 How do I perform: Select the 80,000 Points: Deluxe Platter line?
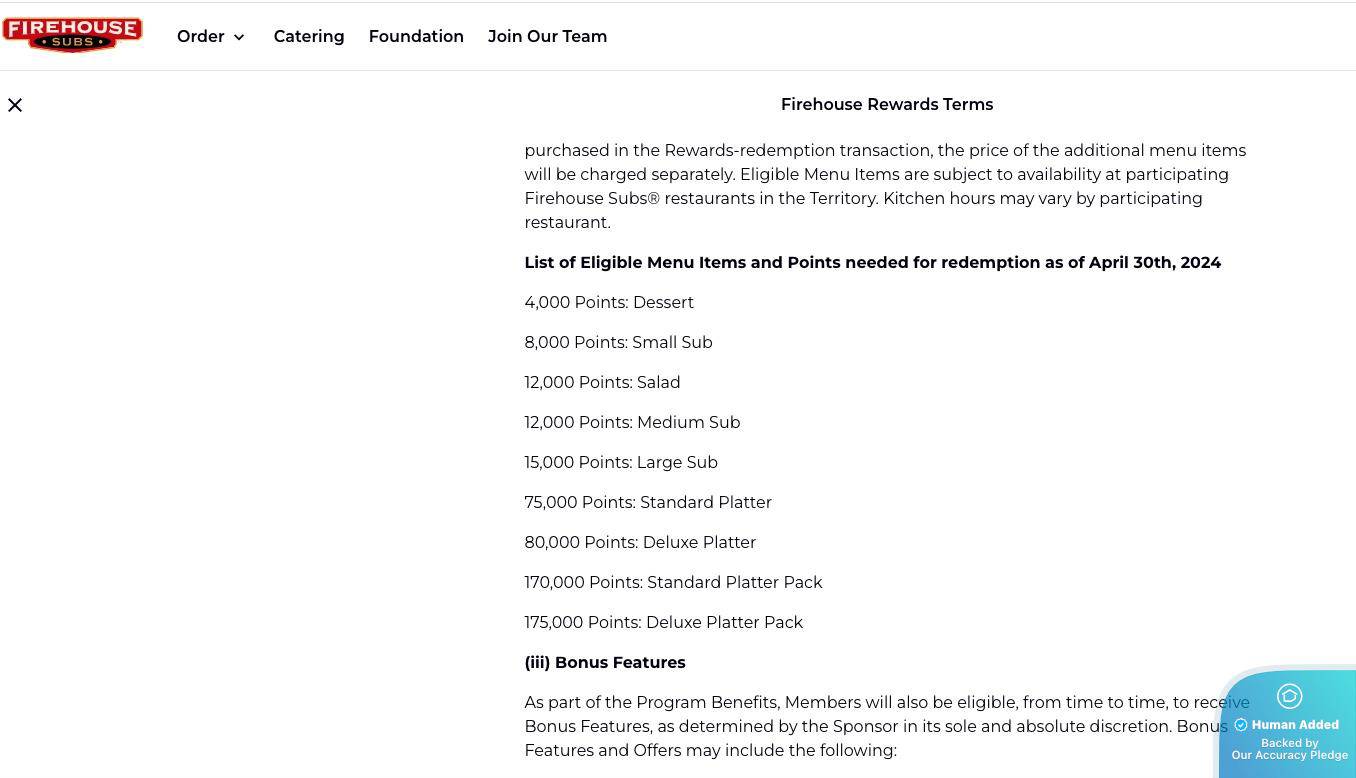[640, 542]
